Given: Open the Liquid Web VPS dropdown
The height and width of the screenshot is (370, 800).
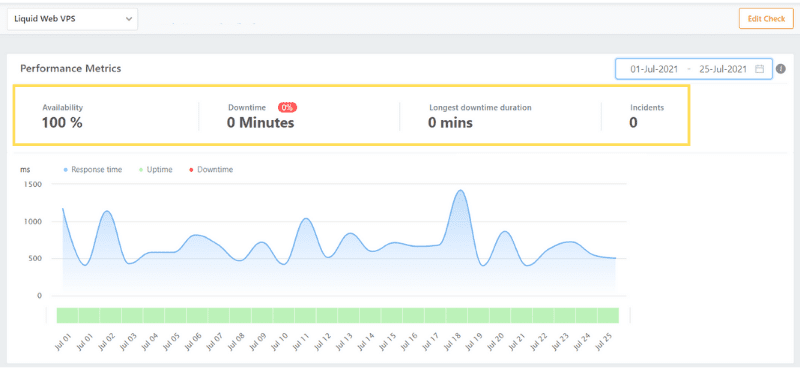Looking at the screenshot, I should pyautogui.click(x=72, y=19).
